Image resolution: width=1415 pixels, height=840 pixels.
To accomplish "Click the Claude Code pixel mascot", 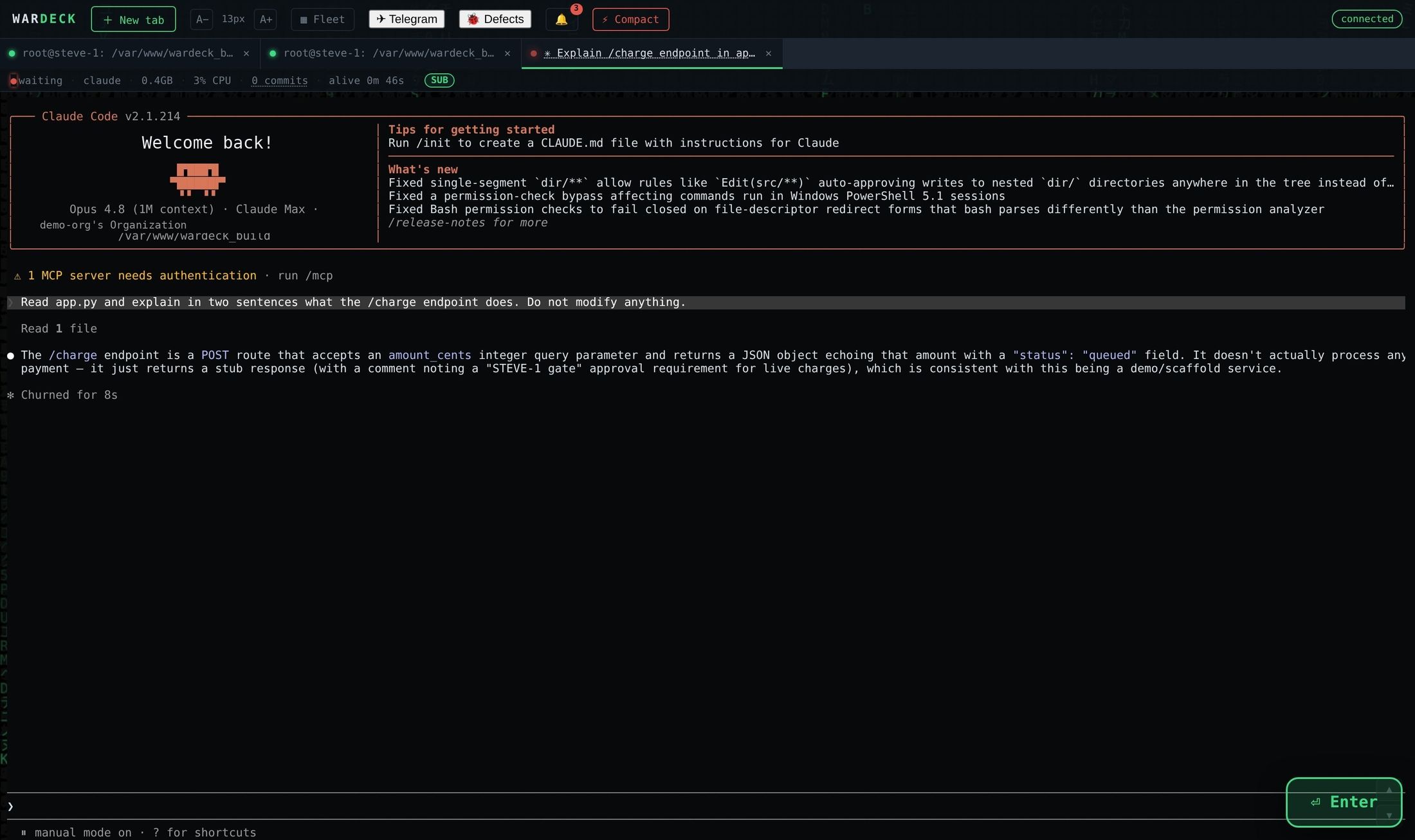I will click(x=197, y=179).
